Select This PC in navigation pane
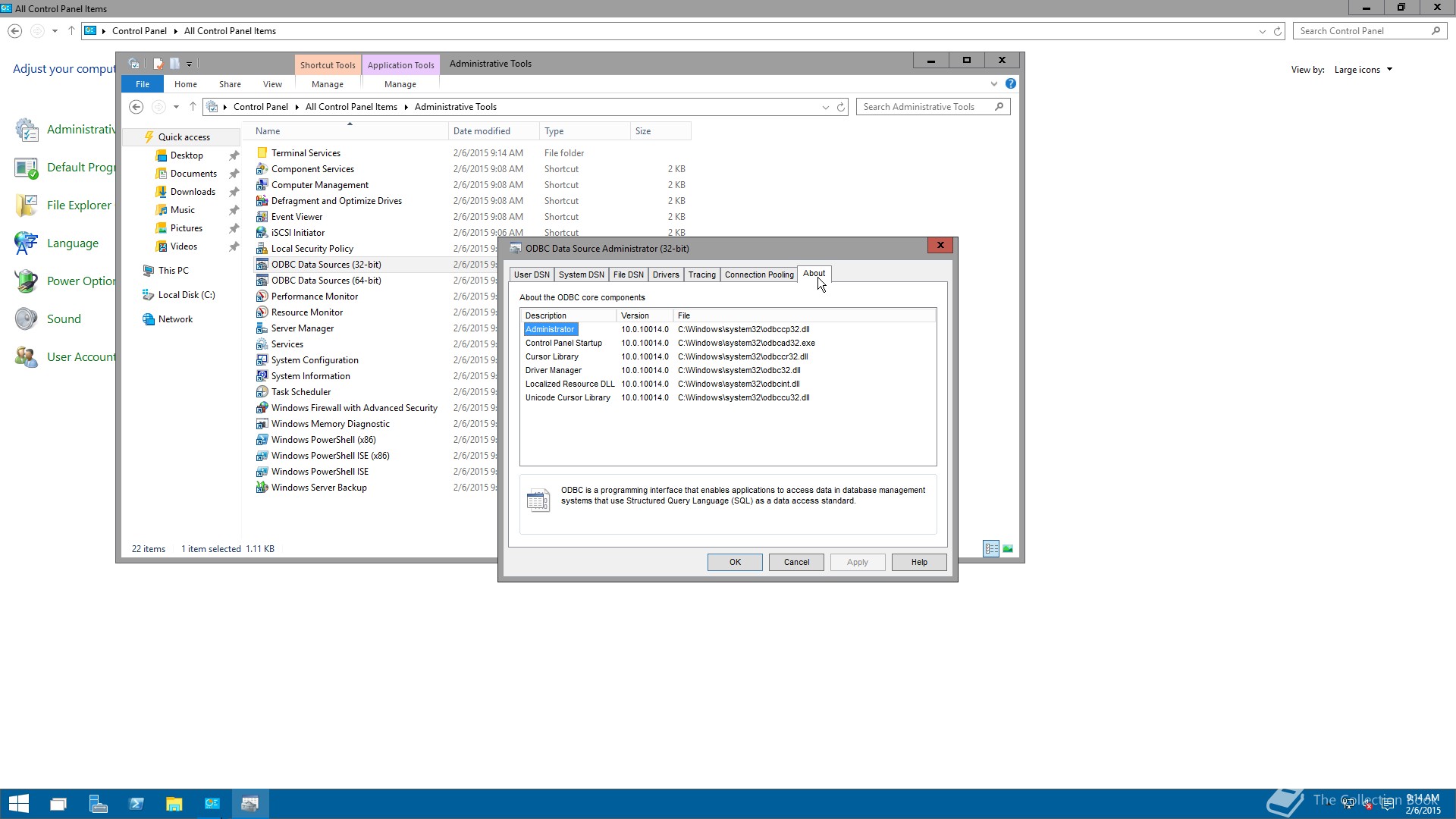Screen dimensions: 1456x819 [173, 271]
